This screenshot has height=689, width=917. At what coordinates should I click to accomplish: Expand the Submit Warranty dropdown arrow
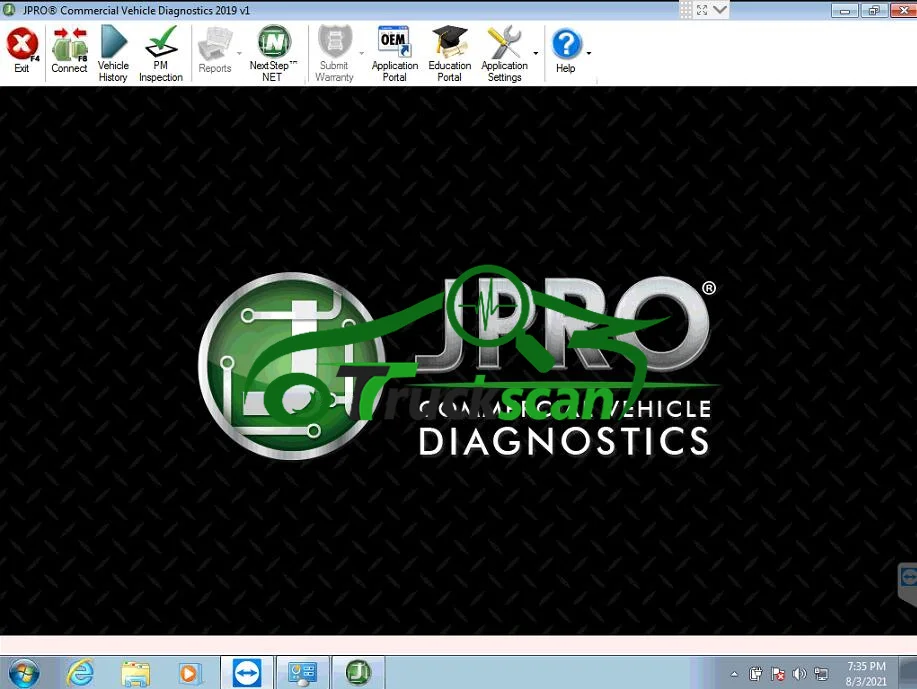pos(361,53)
